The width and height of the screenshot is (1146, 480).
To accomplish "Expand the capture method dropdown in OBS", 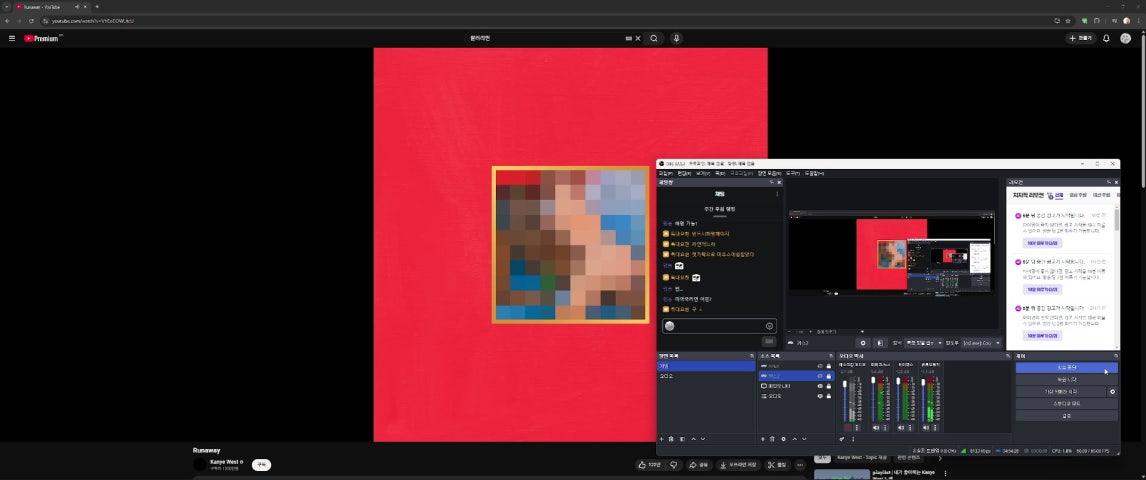I will [922, 343].
